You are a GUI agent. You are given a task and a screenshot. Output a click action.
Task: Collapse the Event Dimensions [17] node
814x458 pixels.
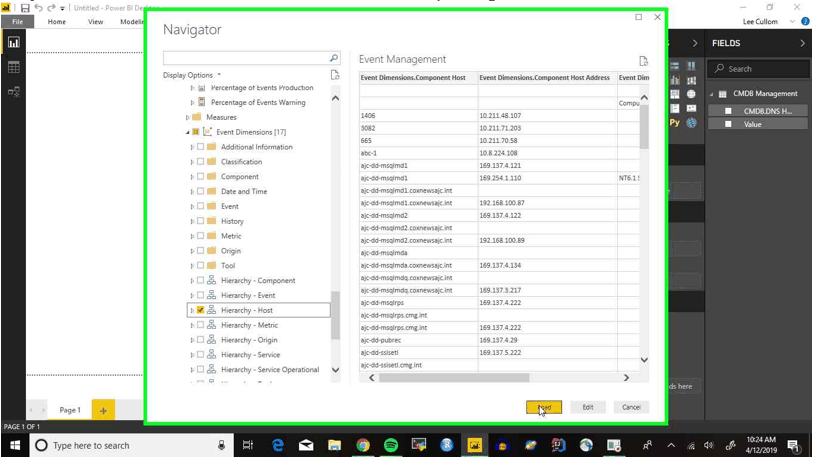pos(187,132)
